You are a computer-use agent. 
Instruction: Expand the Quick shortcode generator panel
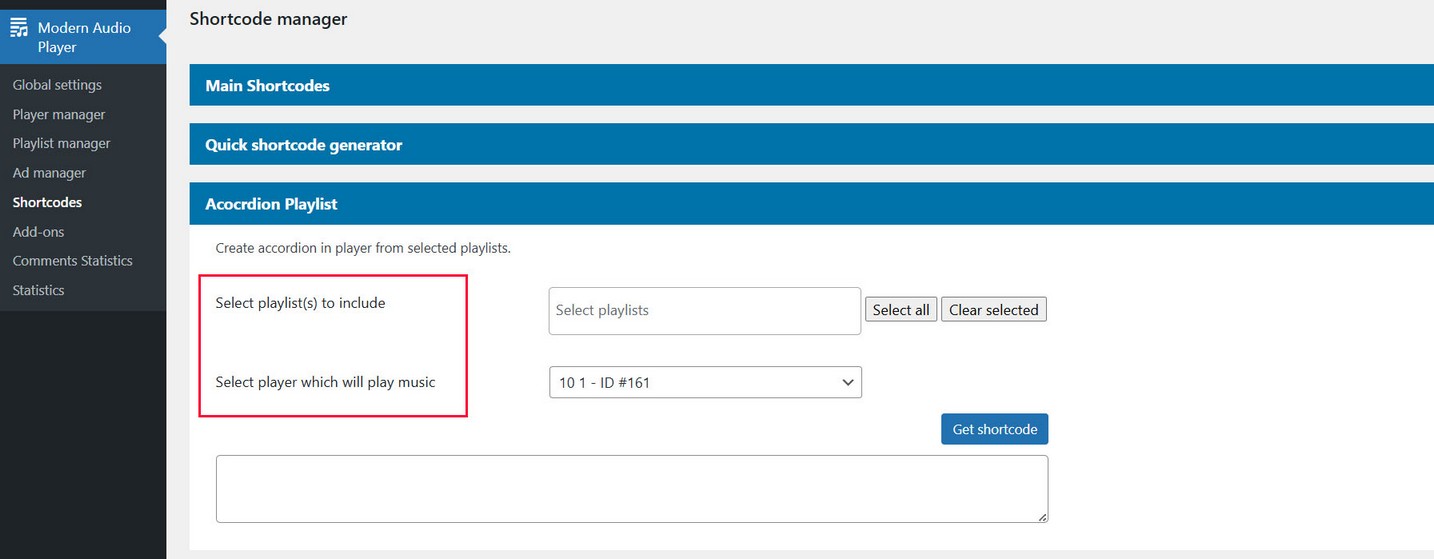pos(303,145)
